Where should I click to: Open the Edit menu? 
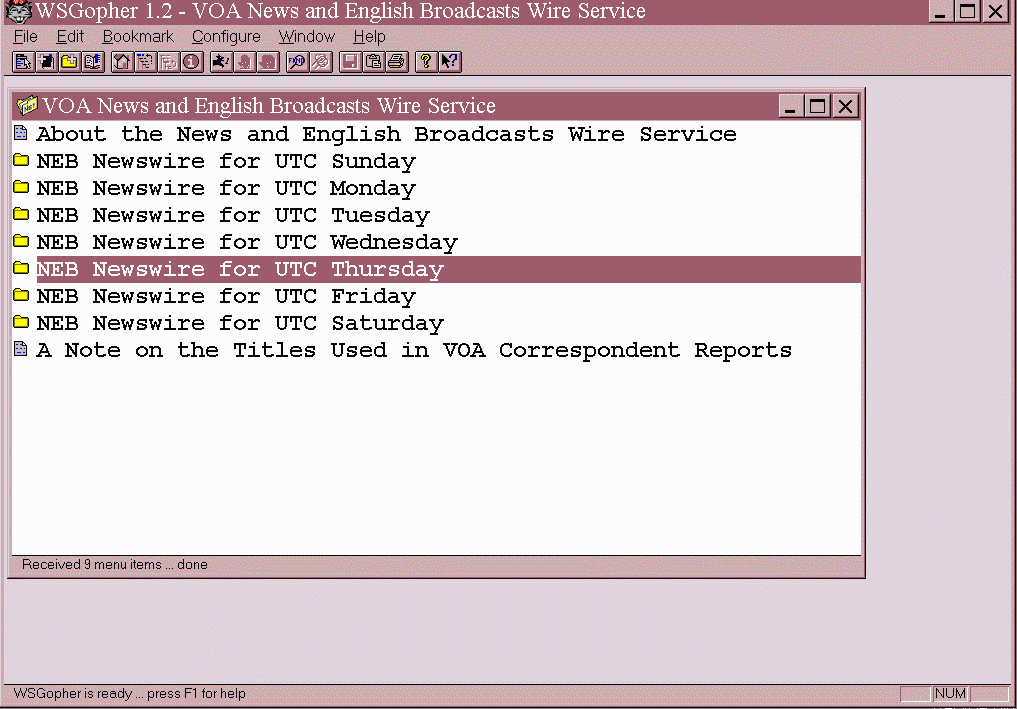[70, 37]
